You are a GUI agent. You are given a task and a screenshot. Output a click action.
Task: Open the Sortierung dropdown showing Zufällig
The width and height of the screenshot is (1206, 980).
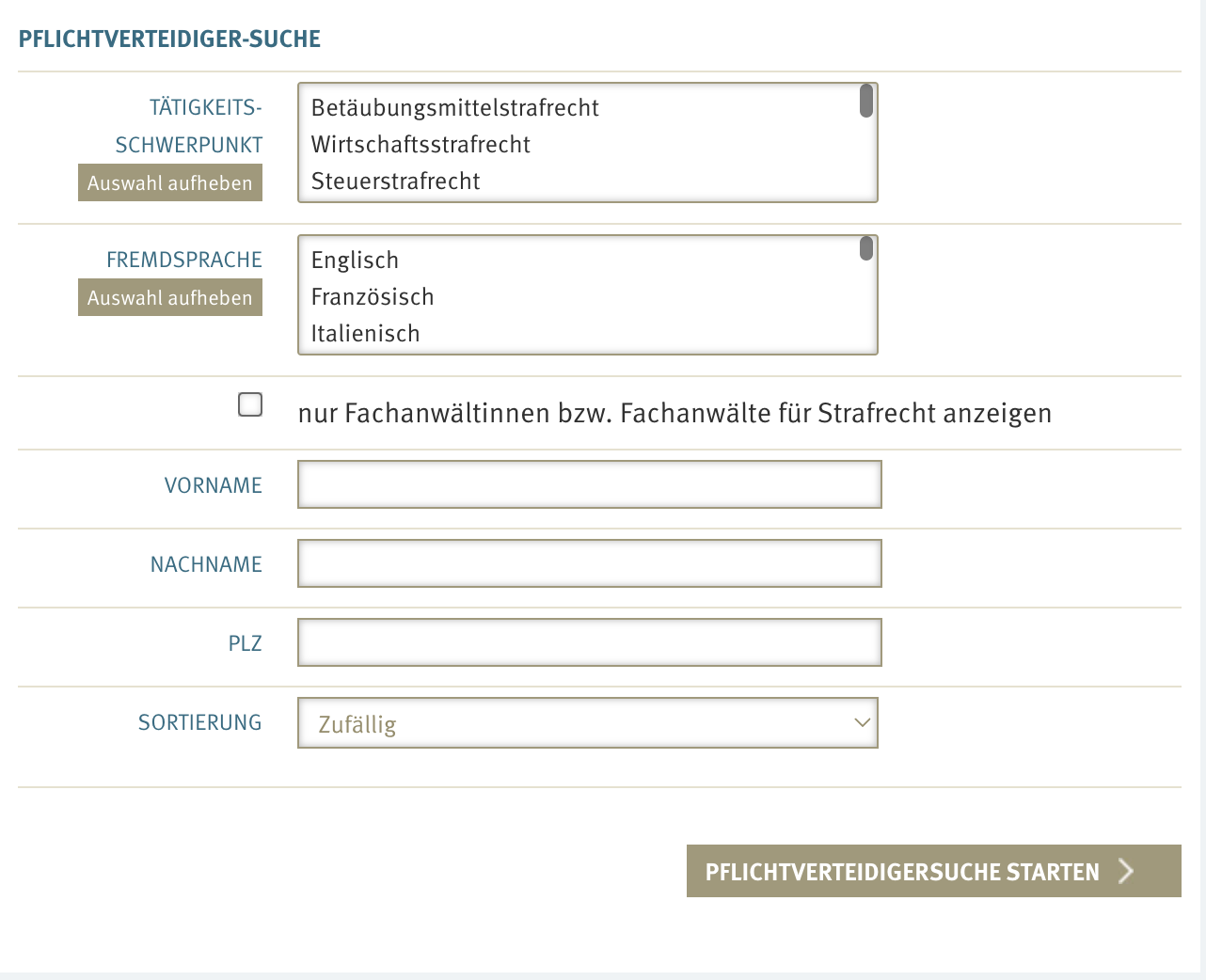[x=588, y=722]
